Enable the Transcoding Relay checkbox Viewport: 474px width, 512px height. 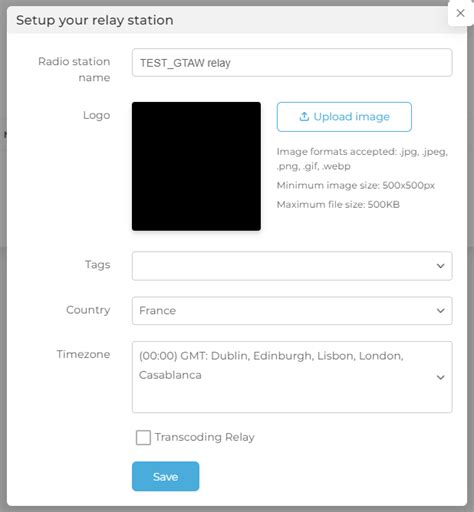click(x=143, y=437)
